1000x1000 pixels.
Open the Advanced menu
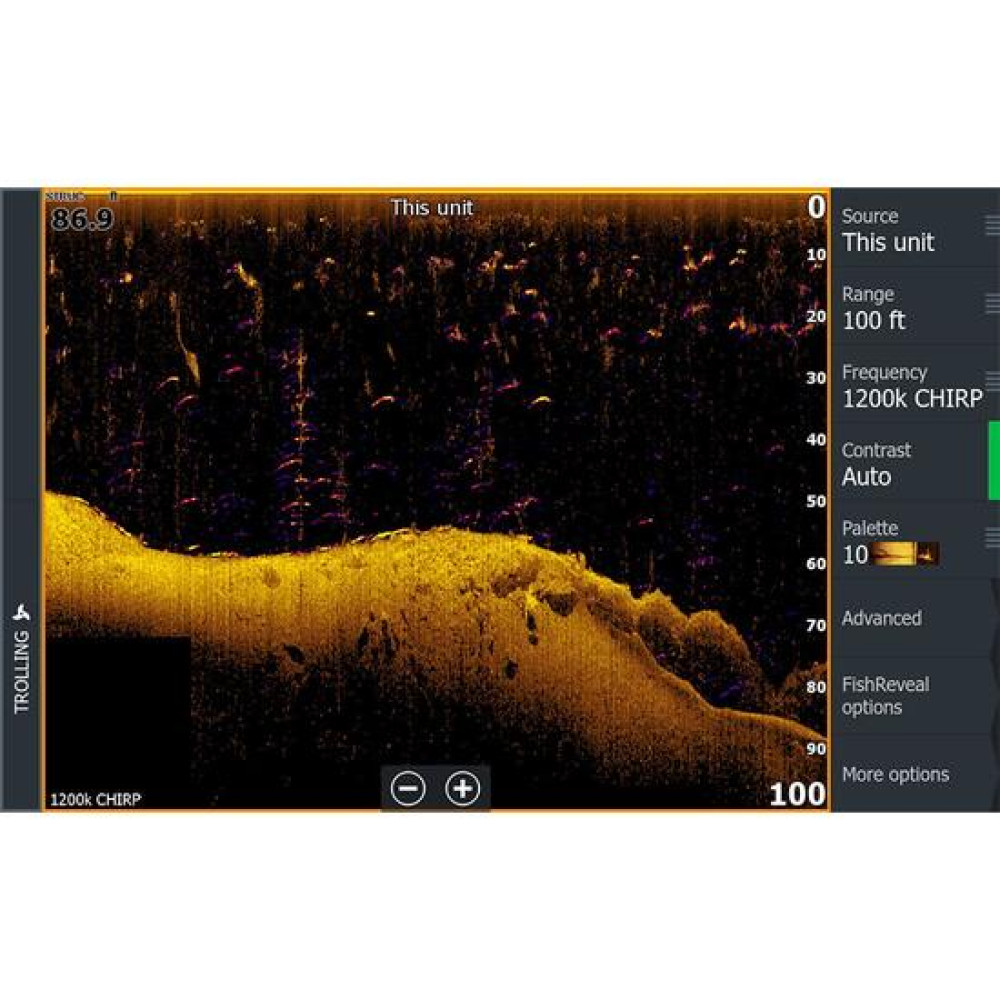click(882, 618)
